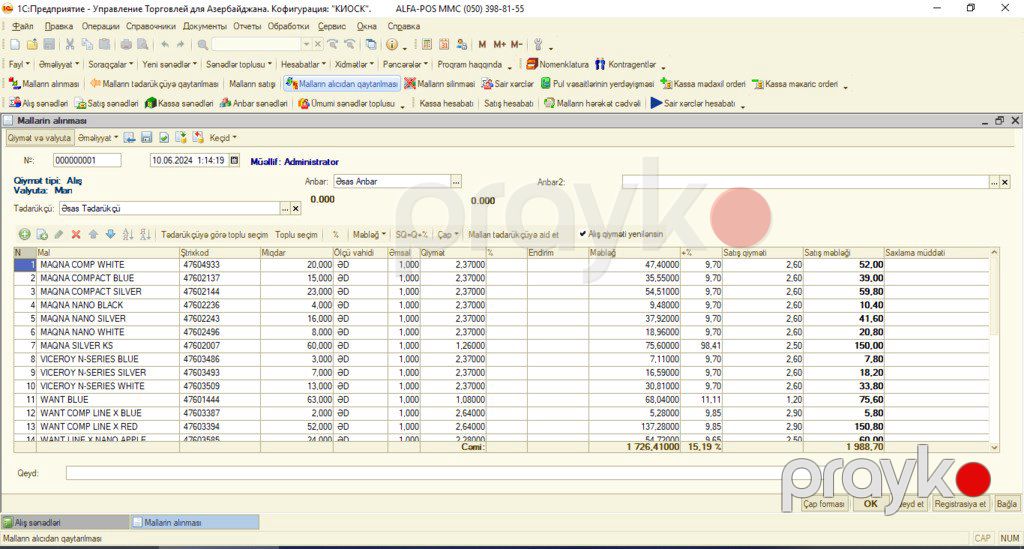The width and height of the screenshot is (1024, 549).
Task: Open Malların silinməsi document
Action: pos(440,84)
